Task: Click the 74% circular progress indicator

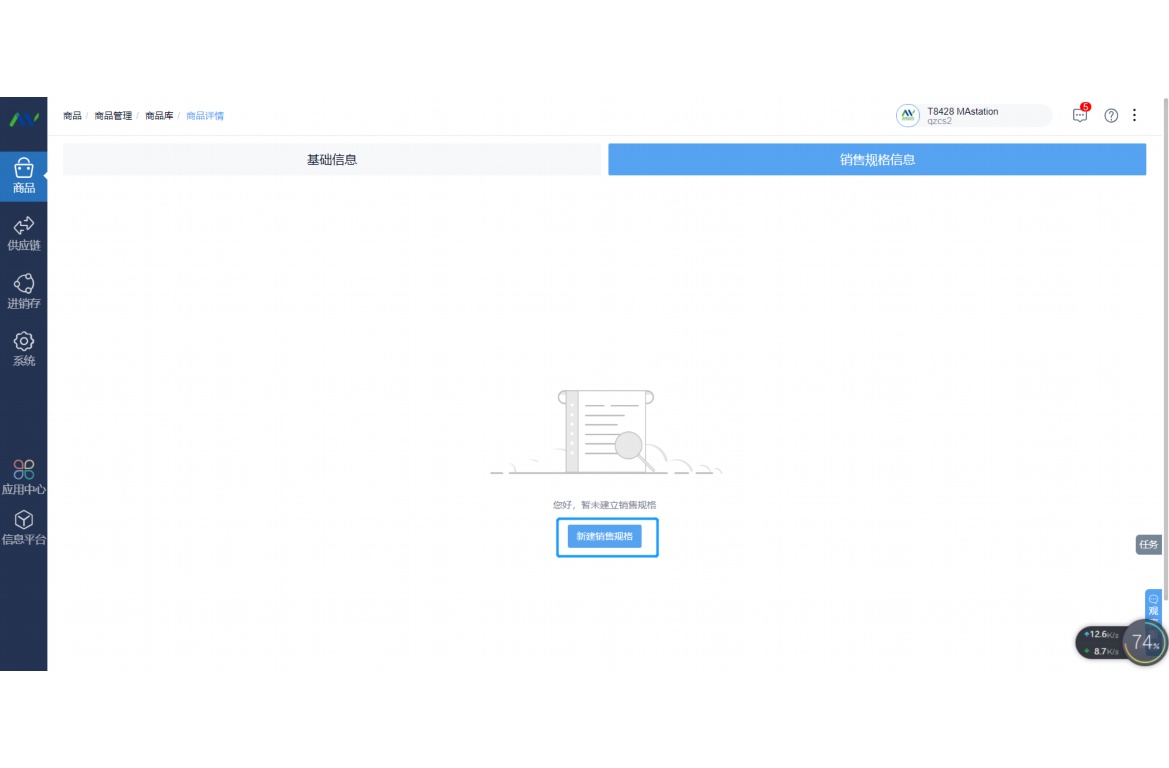Action: [x=1142, y=642]
